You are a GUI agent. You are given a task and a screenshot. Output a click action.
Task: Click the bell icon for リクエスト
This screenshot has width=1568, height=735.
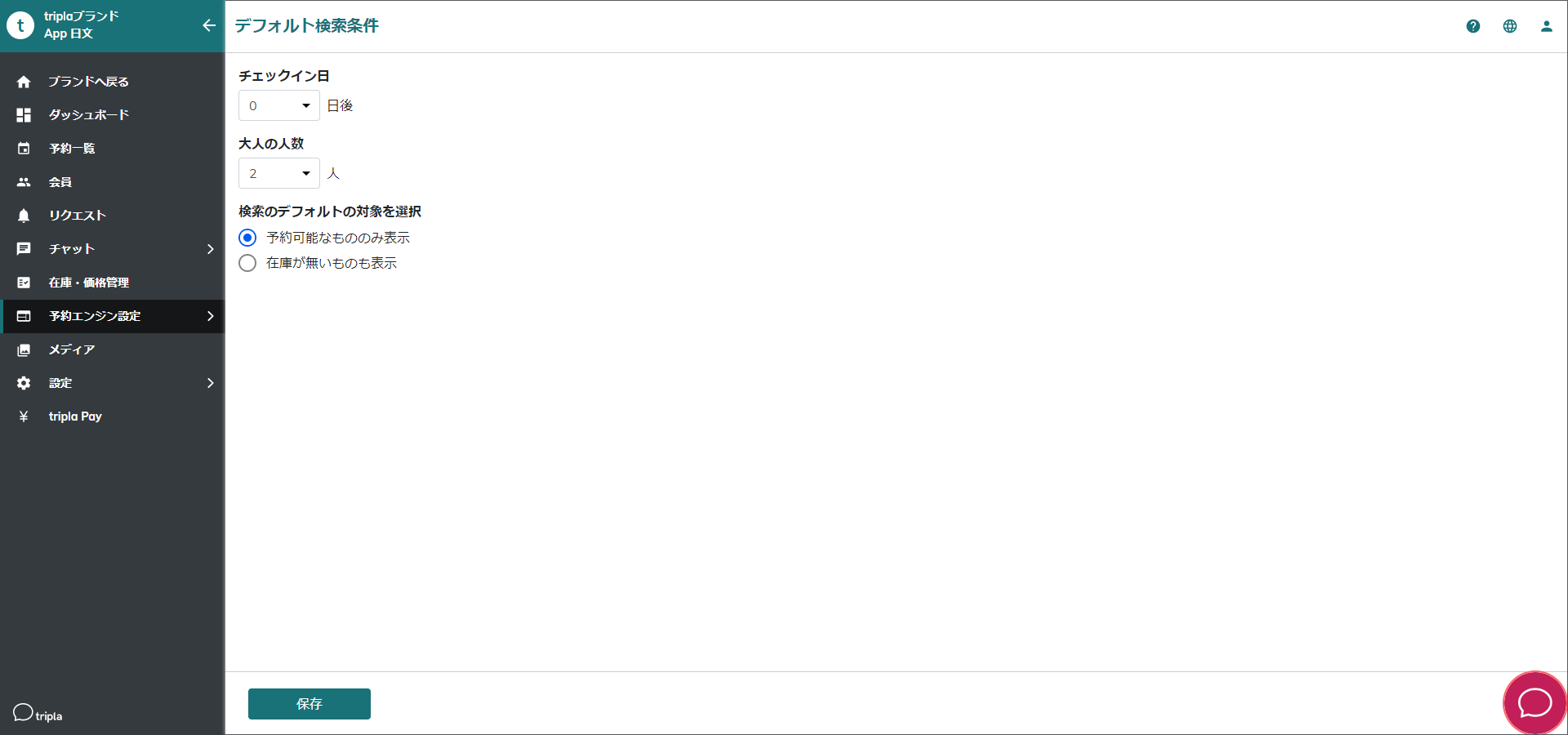(x=24, y=216)
